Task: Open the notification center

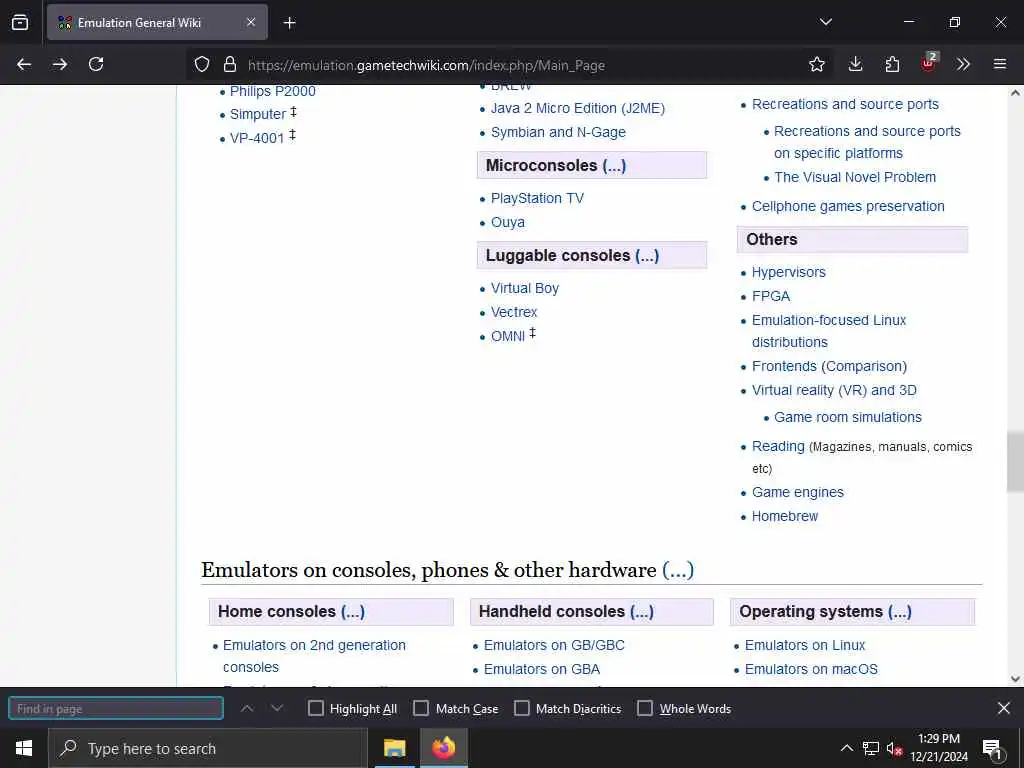Action: click(x=992, y=749)
